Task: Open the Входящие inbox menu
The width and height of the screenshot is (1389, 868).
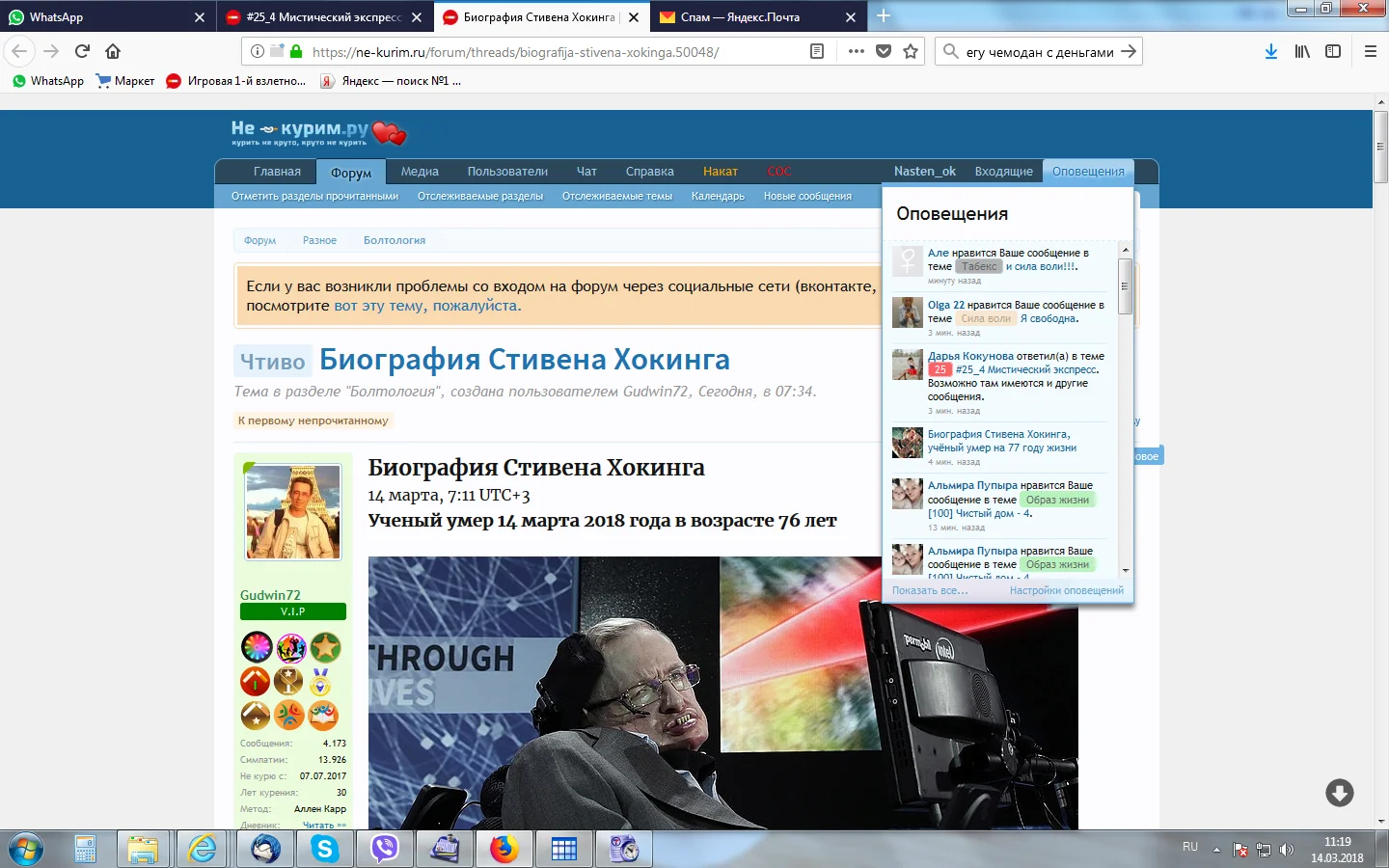Action: click(x=1003, y=172)
